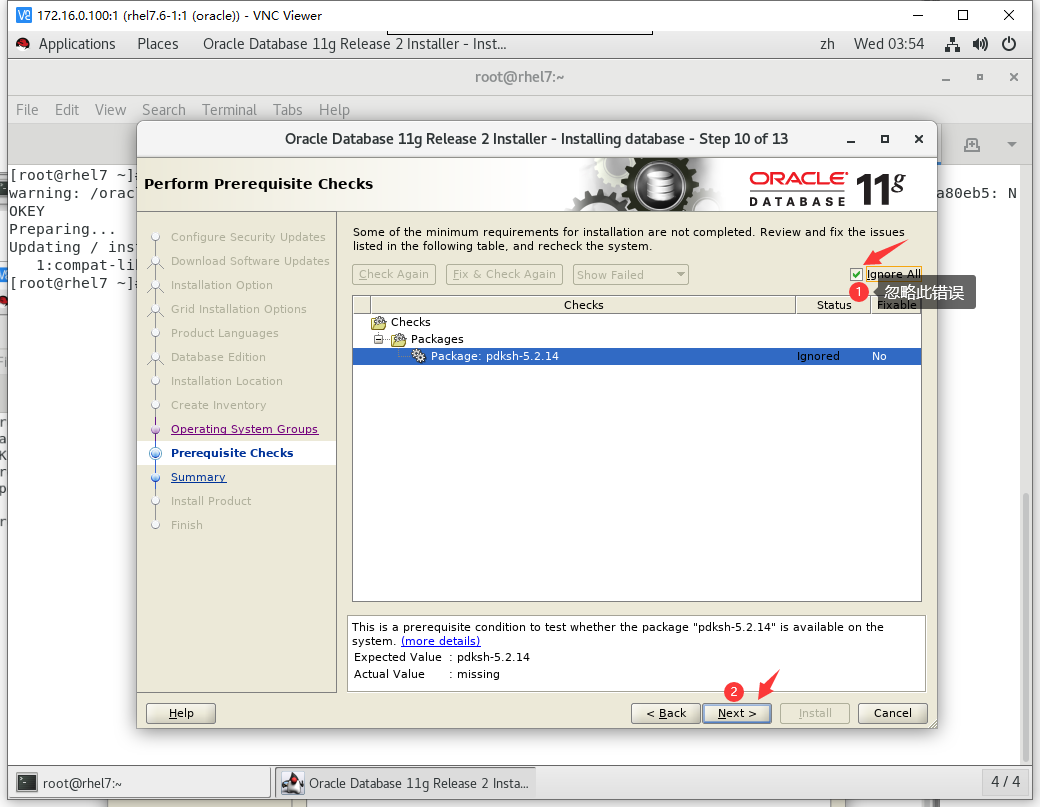Screen dimensions: 1040x807
Task: Jump to Operating System Groups step
Action: pyautogui.click(x=244, y=429)
